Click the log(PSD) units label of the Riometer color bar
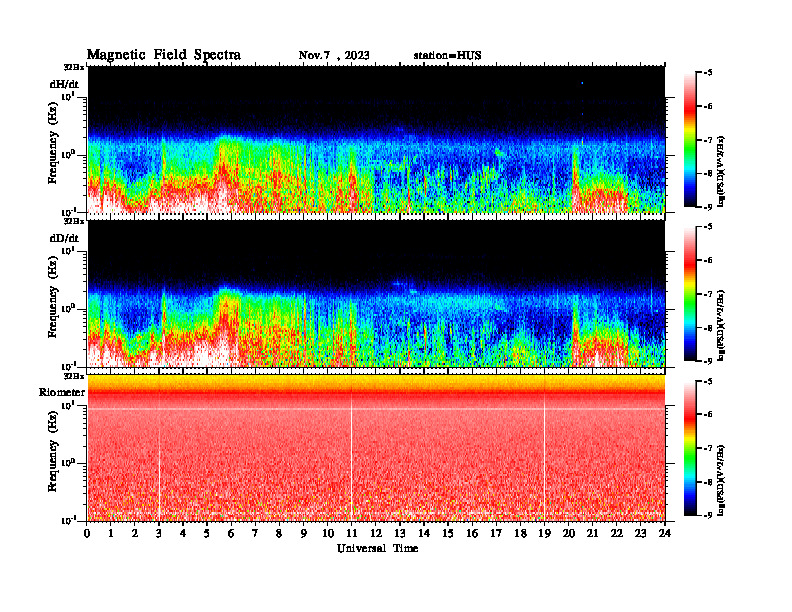This screenshot has height=612, width=792. [x=721, y=480]
